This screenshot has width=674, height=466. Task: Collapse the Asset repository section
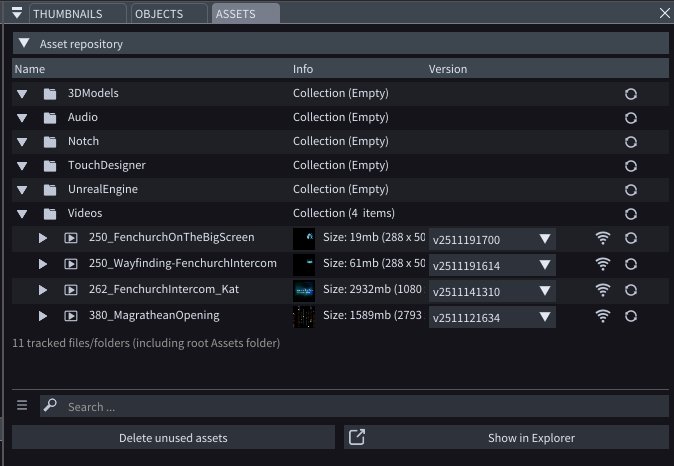[24, 44]
